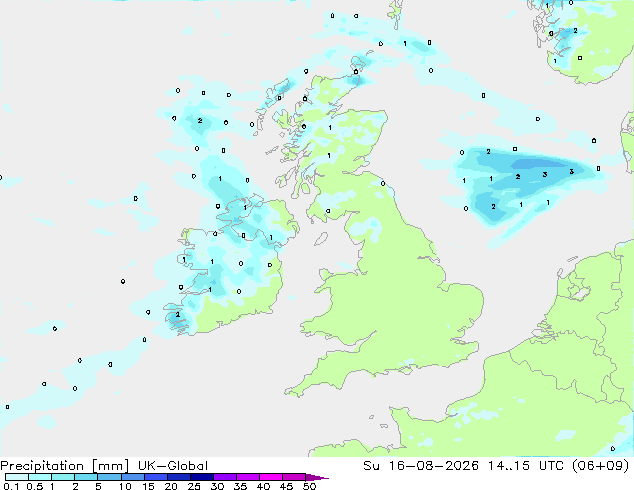Select the 30–35 mm purple legend swatch
This screenshot has height=490, width=634.
pyautogui.click(x=225, y=477)
